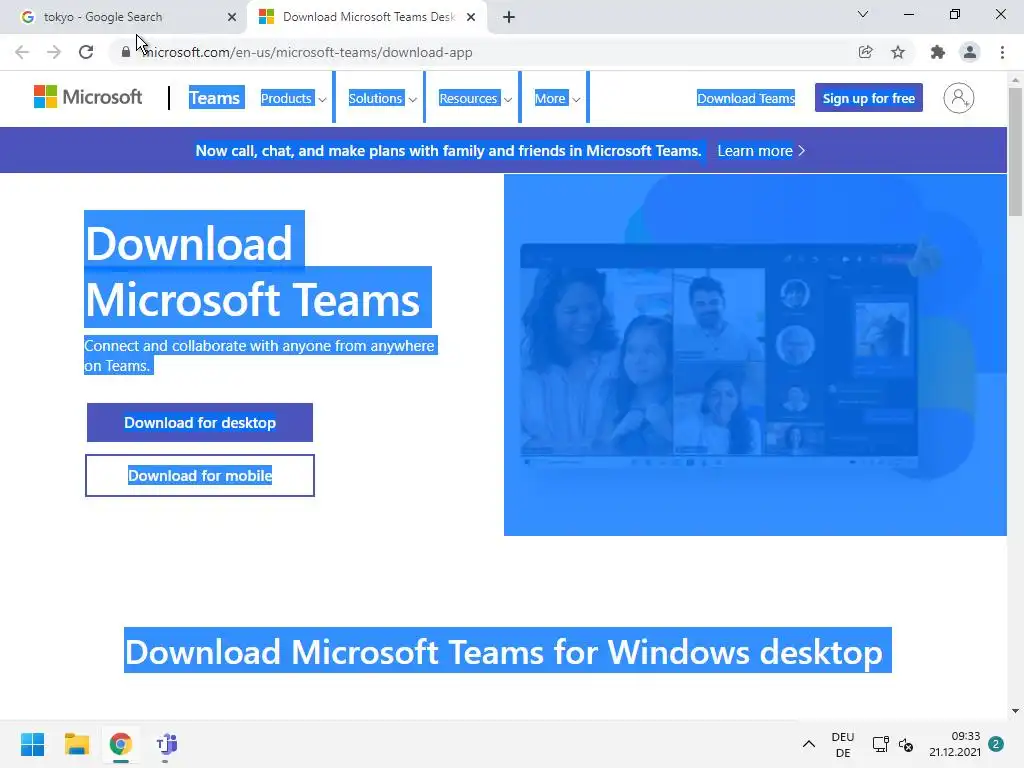The image size is (1024, 768).
Task: Open File Explorer from the taskbar
Action: pyautogui.click(x=76, y=744)
